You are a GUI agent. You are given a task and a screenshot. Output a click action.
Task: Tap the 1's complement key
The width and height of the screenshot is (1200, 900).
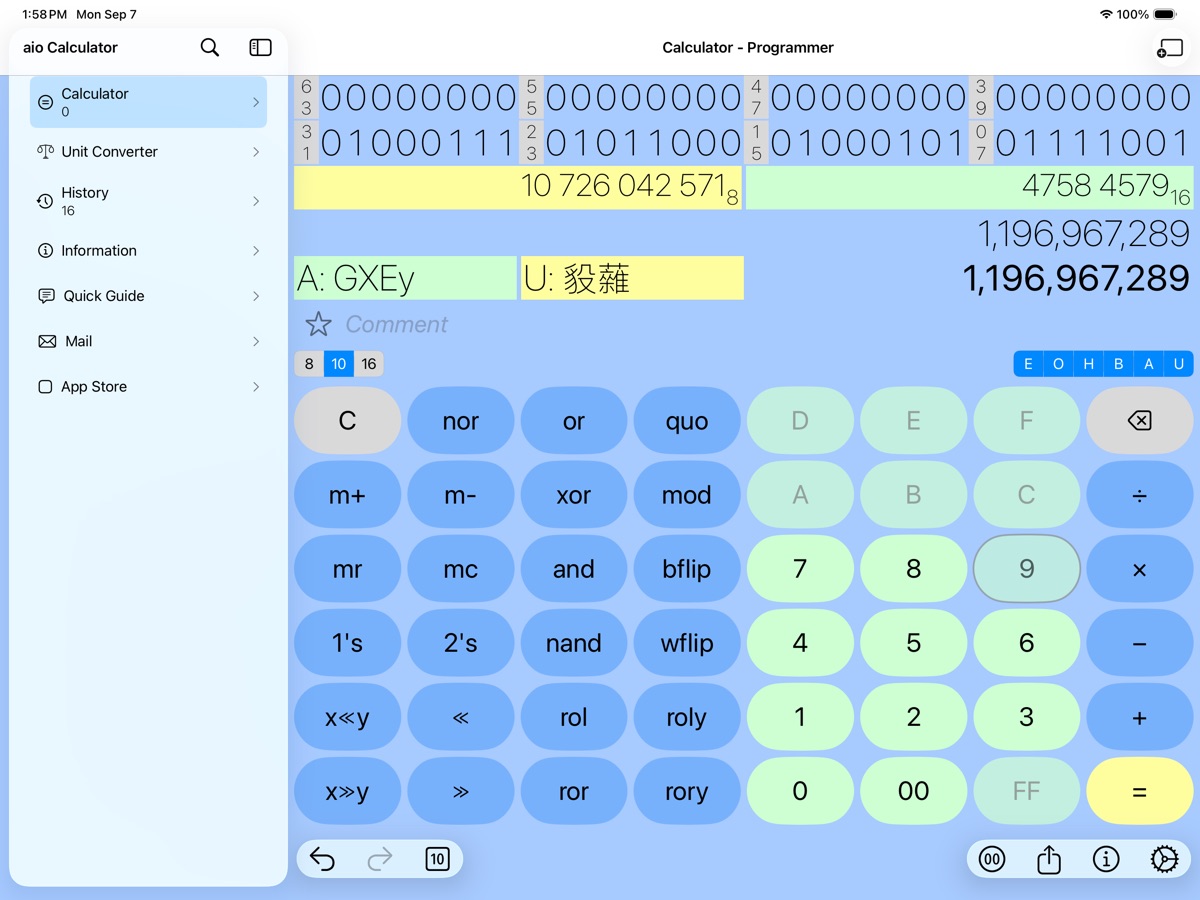(347, 643)
